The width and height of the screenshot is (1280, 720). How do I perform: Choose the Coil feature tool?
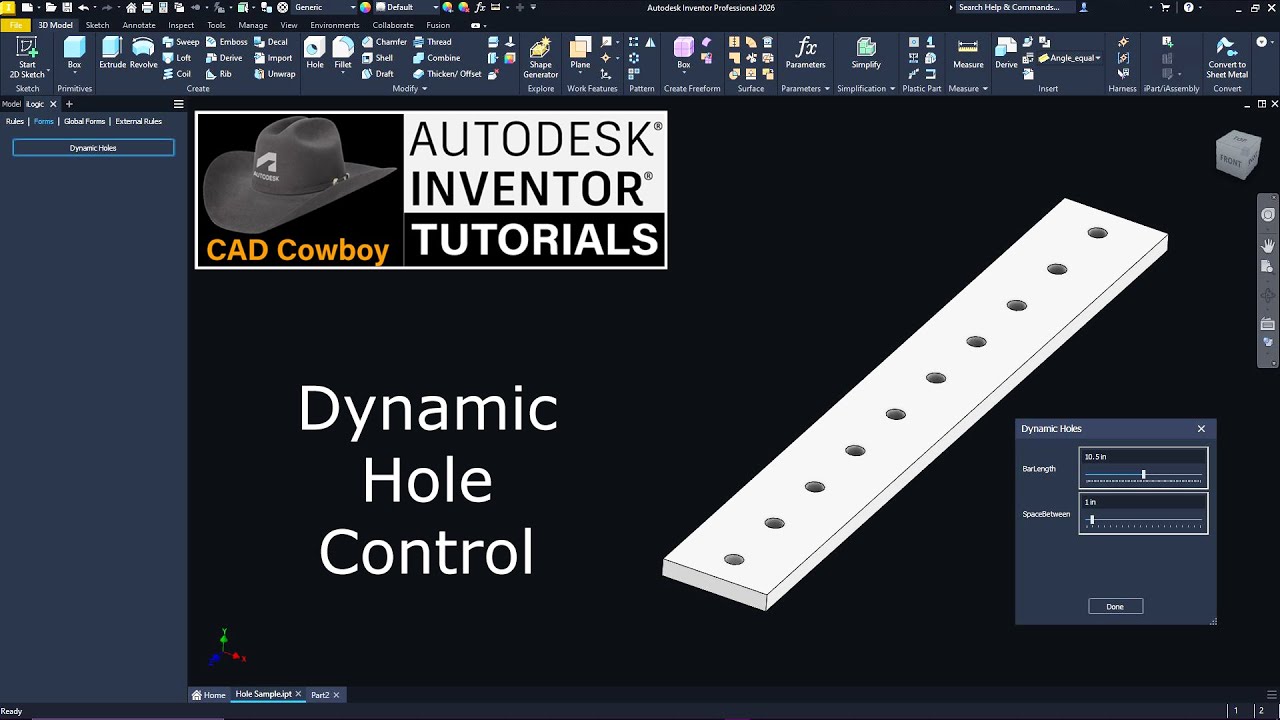pos(177,74)
